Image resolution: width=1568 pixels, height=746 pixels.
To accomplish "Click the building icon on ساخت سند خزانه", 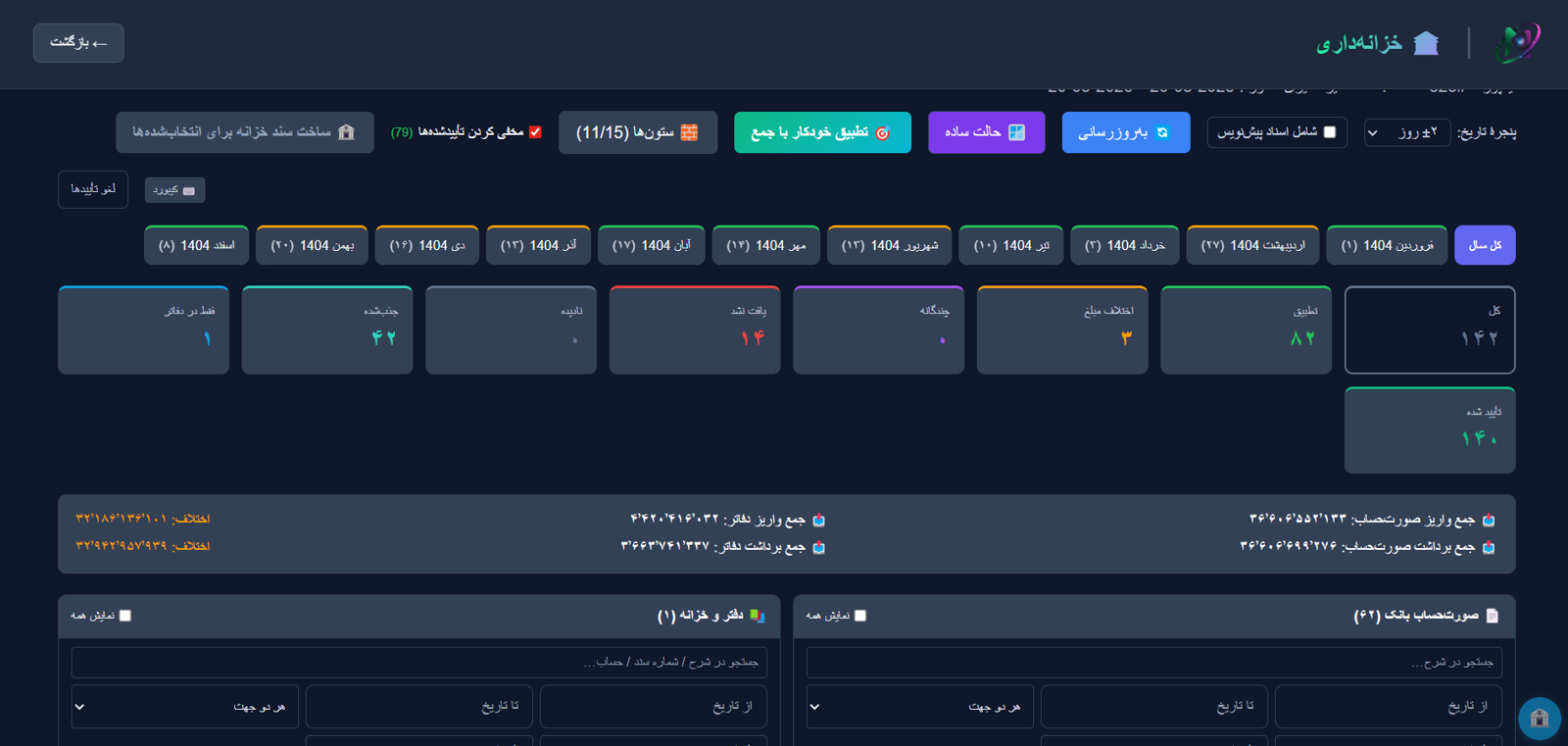I will tap(346, 132).
